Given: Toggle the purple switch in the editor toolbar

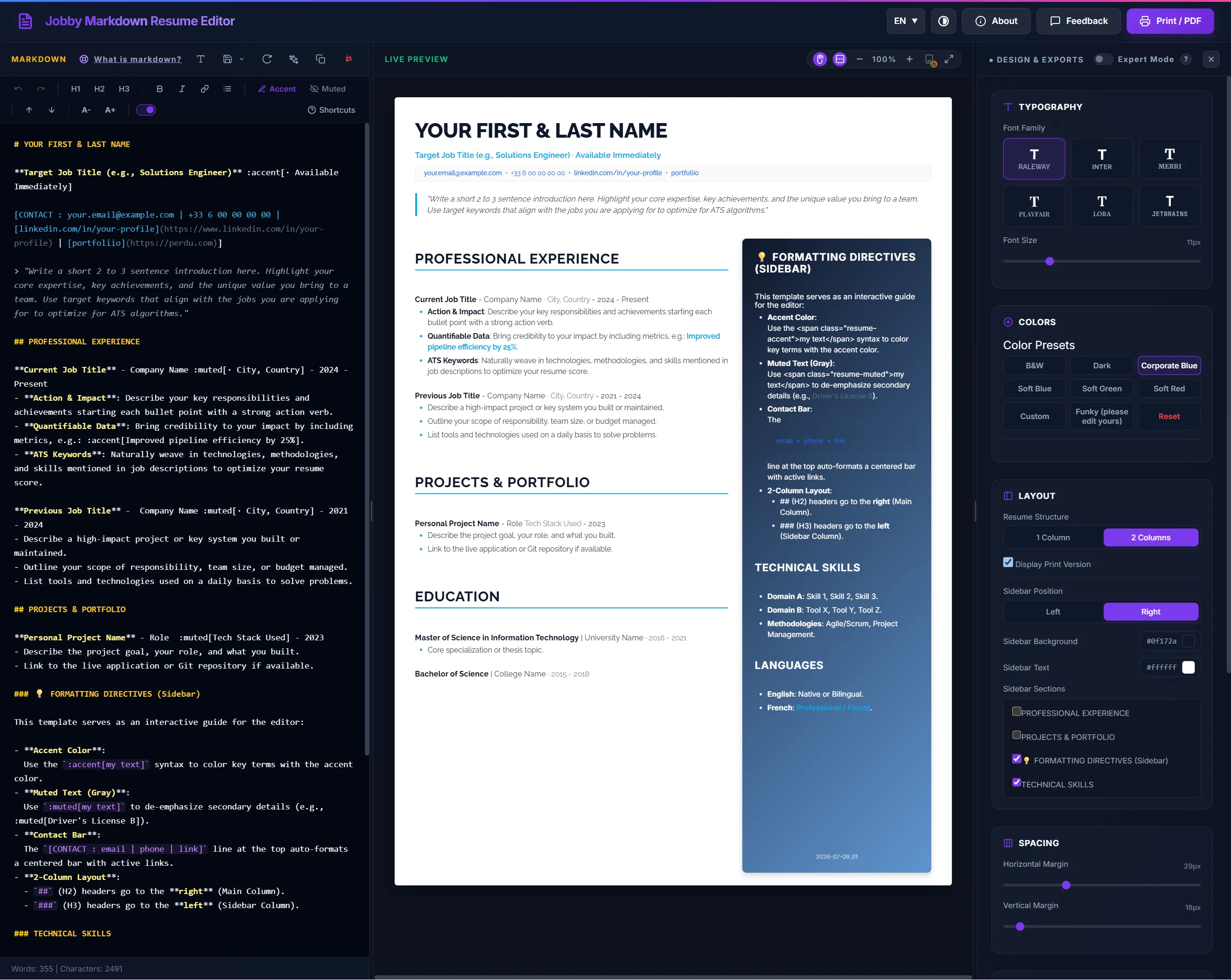Looking at the screenshot, I should coord(146,110).
